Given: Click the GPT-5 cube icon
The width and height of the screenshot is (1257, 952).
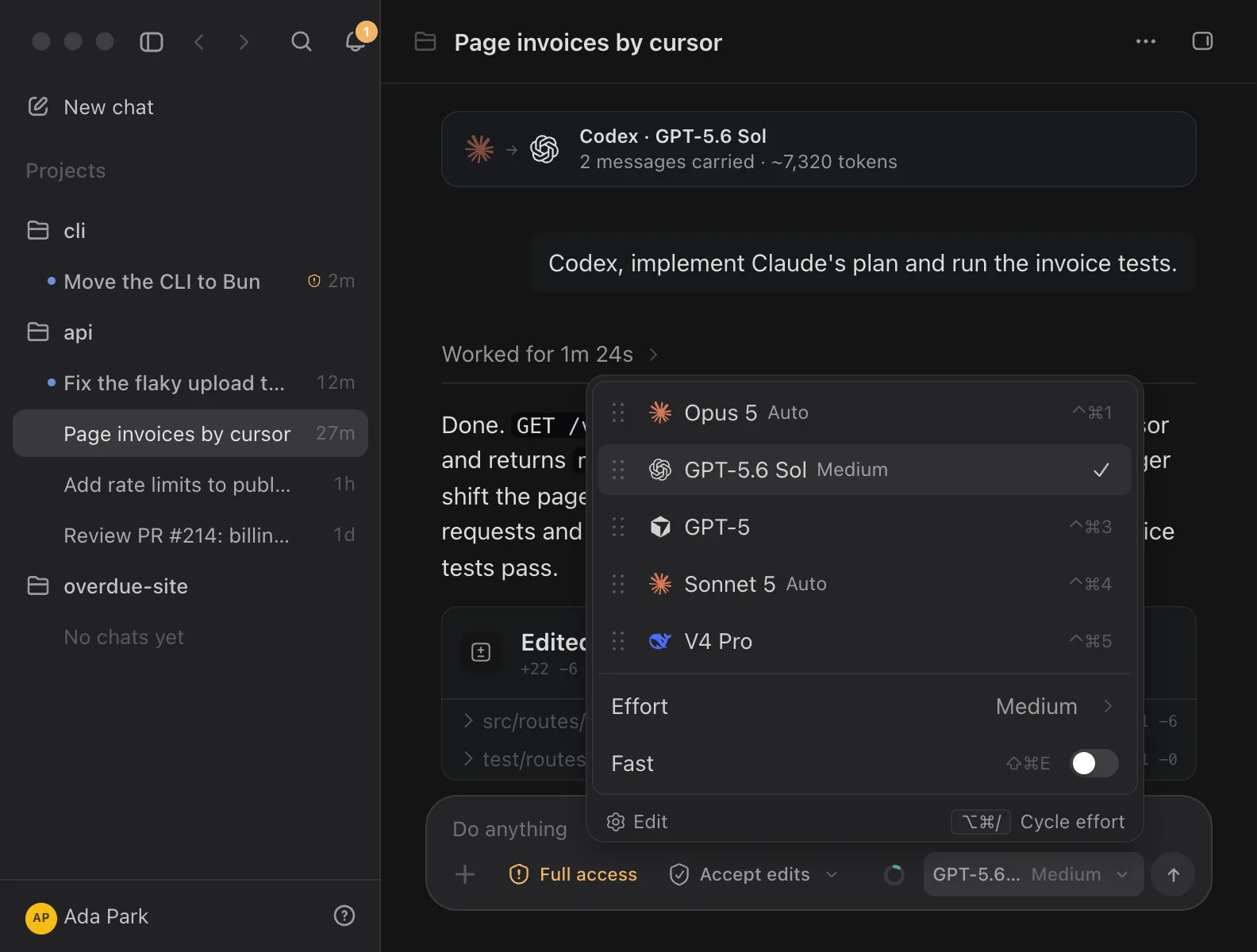Looking at the screenshot, I should 660,527.
